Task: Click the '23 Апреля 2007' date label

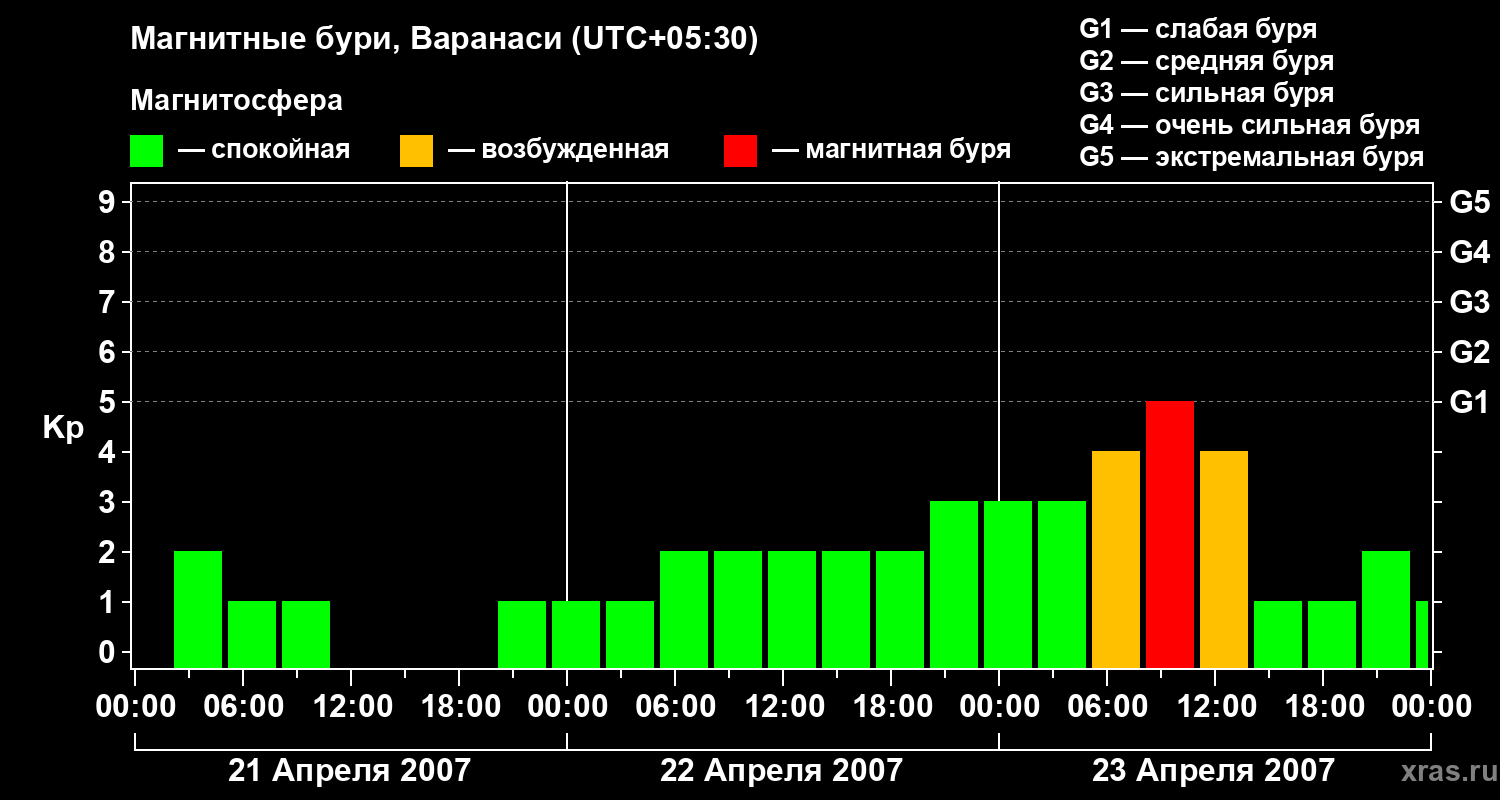Action: point(1213,770)
